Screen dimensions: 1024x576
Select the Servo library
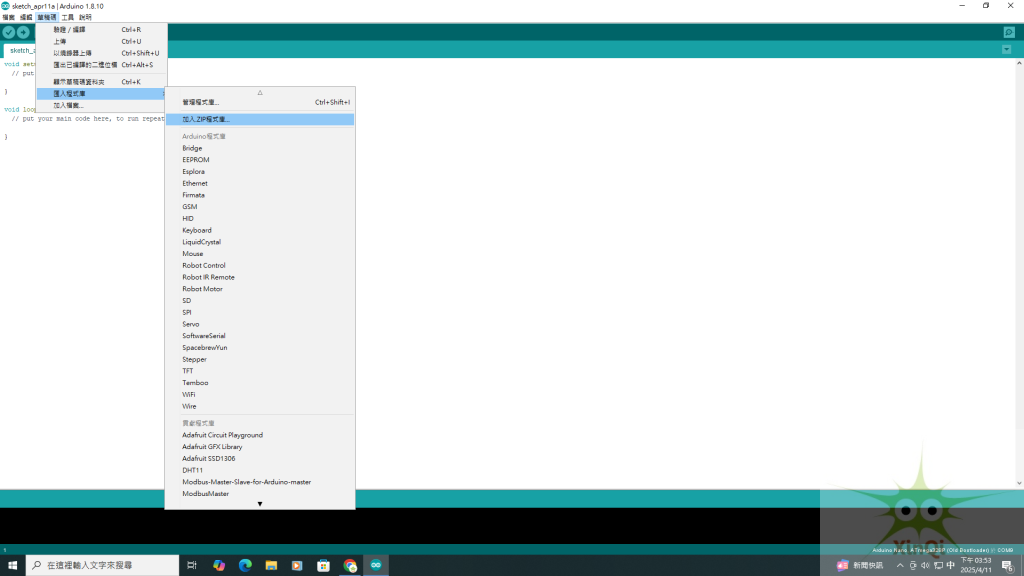click(x=260, y=325)
